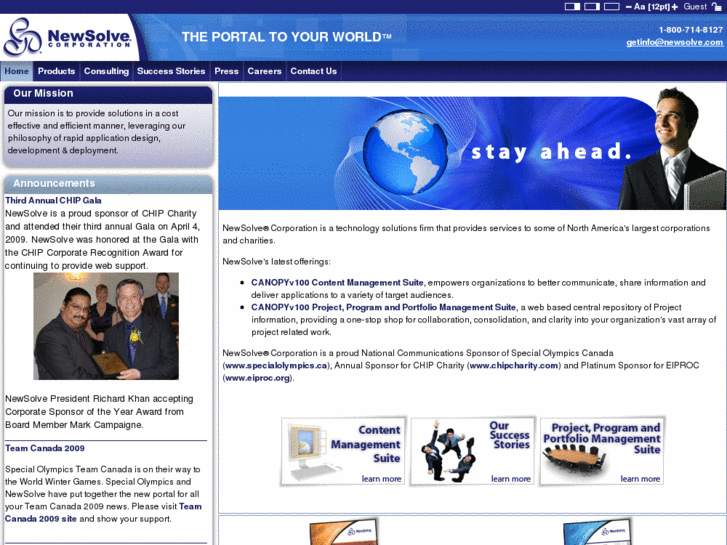Open CANOPYv100 Project, Program and Portfolio link

click(383, 307)
